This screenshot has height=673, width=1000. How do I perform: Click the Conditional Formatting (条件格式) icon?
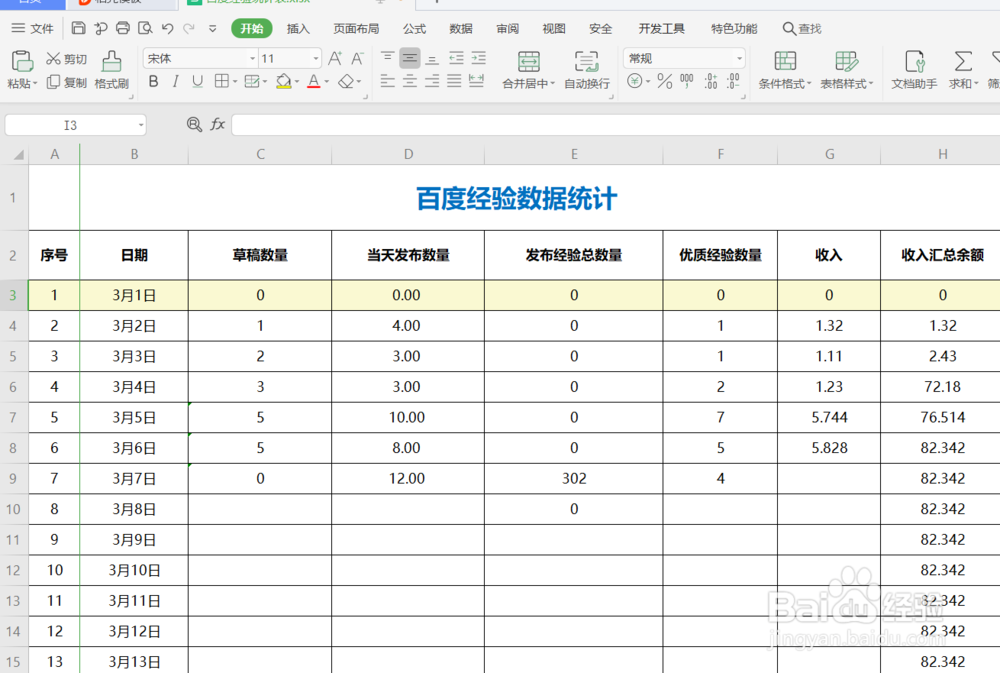(785, 61)
